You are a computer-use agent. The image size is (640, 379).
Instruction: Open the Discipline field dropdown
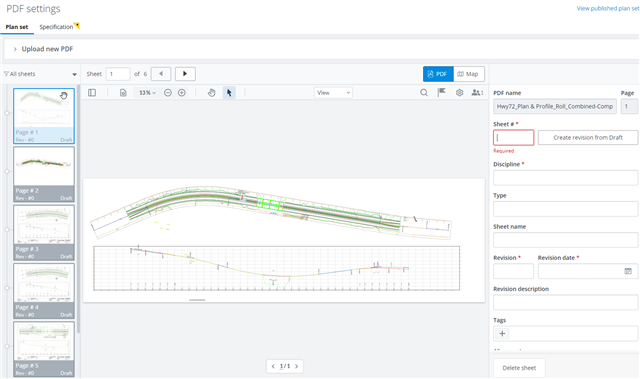click(x=565, y=178)
